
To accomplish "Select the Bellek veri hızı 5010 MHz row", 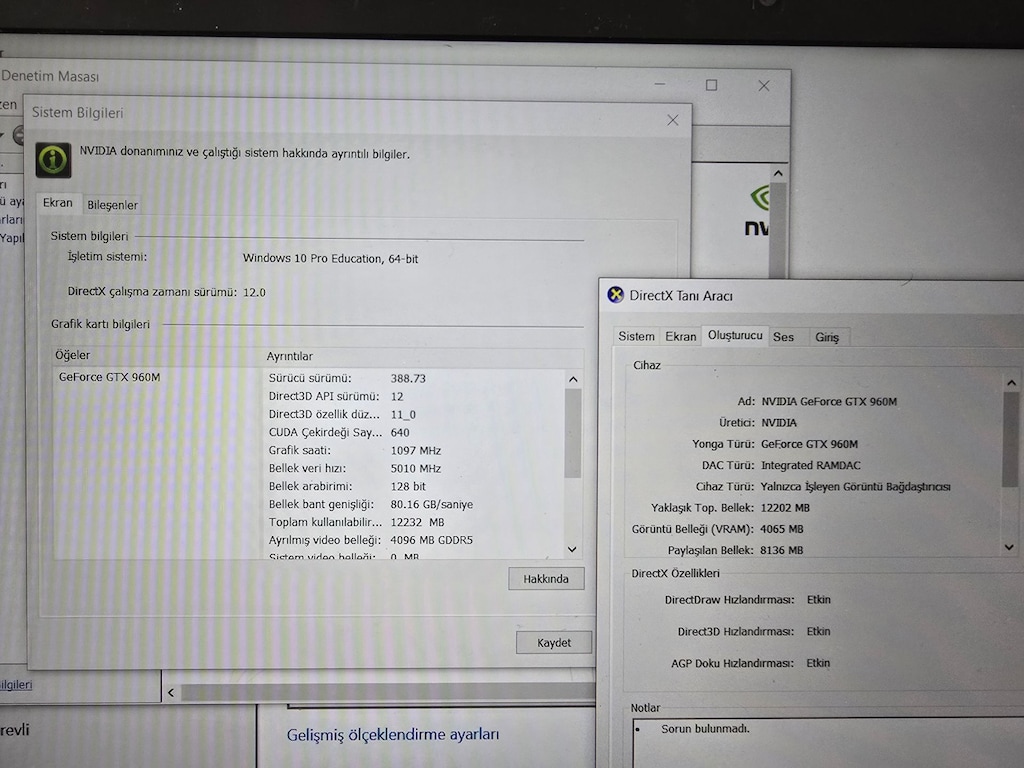I will point(414,468).
